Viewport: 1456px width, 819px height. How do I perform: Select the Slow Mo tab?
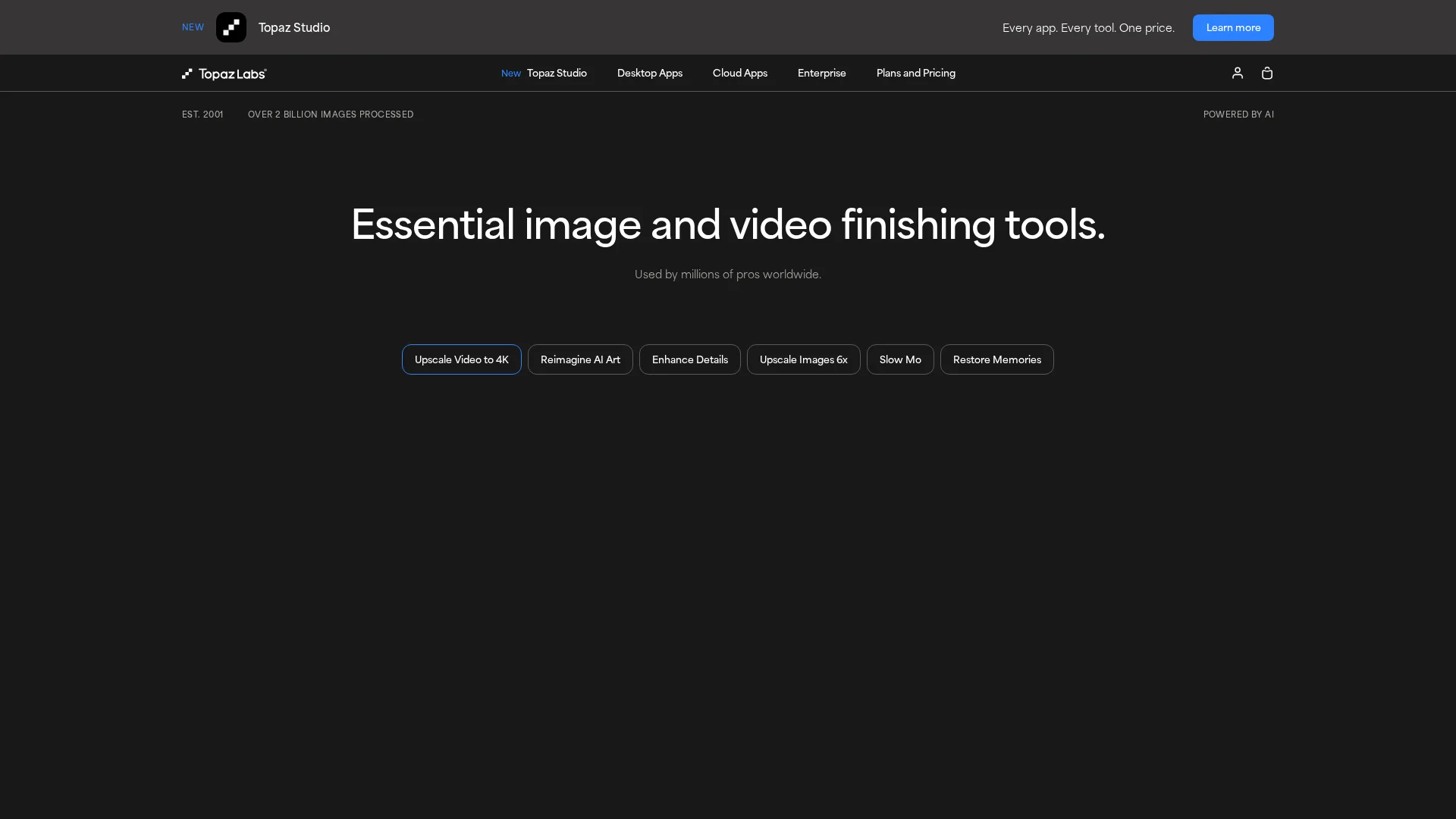pos(899,359)
